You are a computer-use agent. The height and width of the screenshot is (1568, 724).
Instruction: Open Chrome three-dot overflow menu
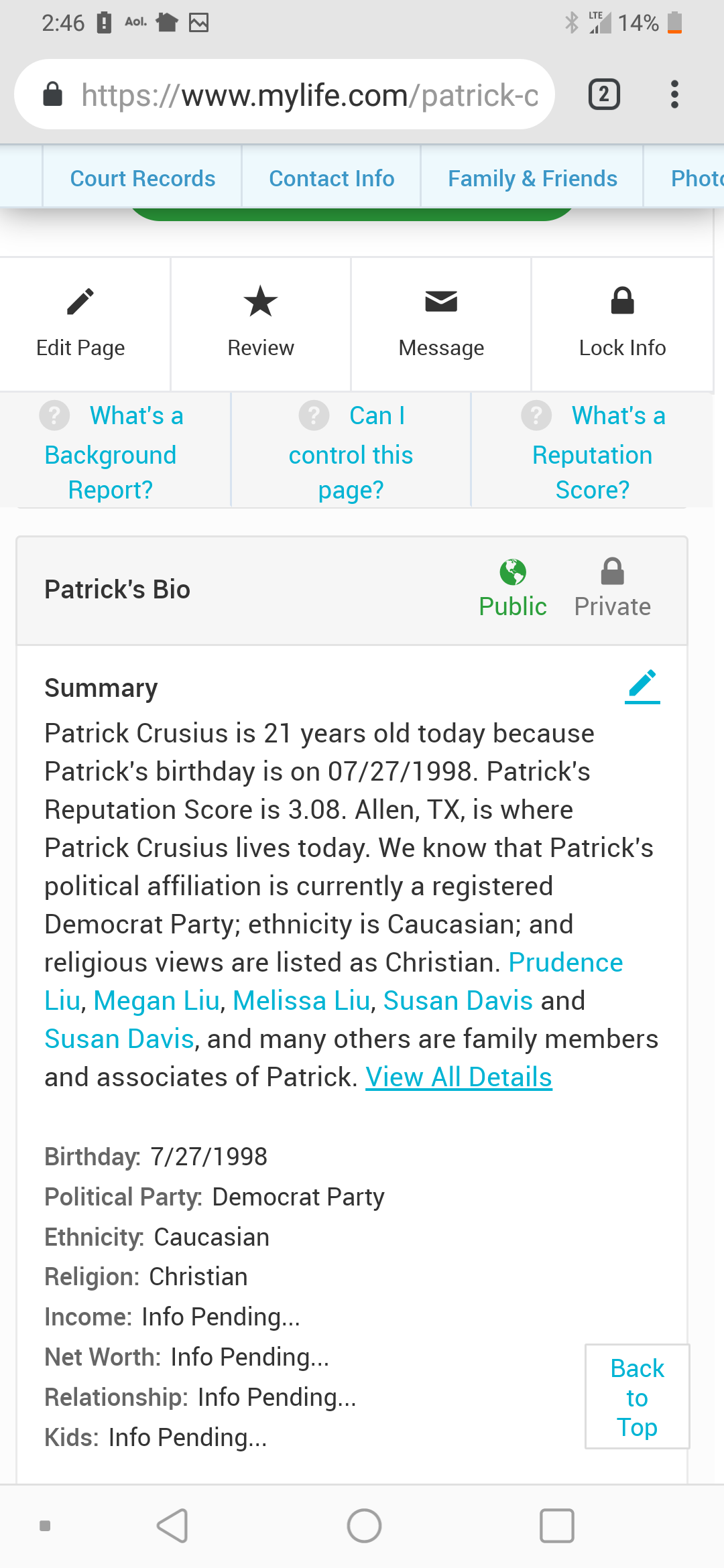click(x=674, y=94)
